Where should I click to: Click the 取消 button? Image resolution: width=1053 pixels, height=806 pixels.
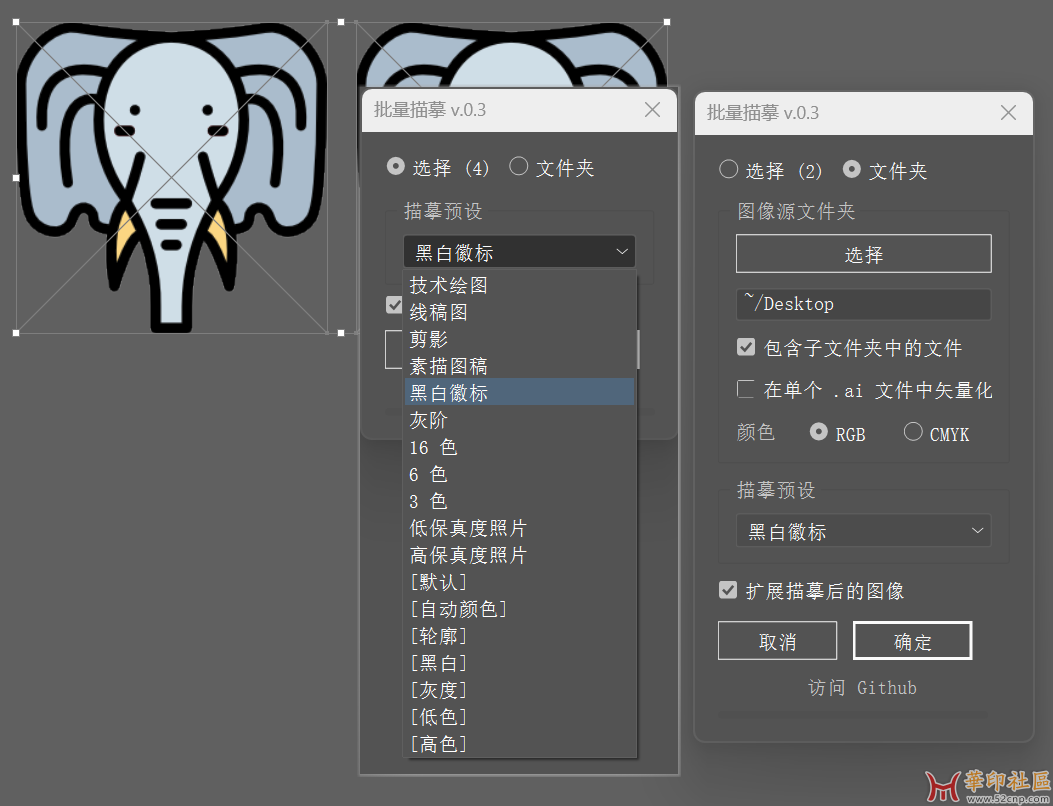(778, 641)
